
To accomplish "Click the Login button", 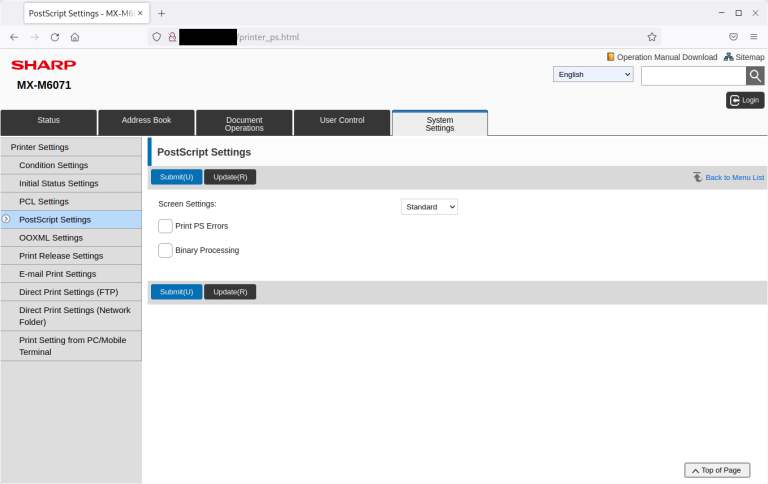I will 745,100.
